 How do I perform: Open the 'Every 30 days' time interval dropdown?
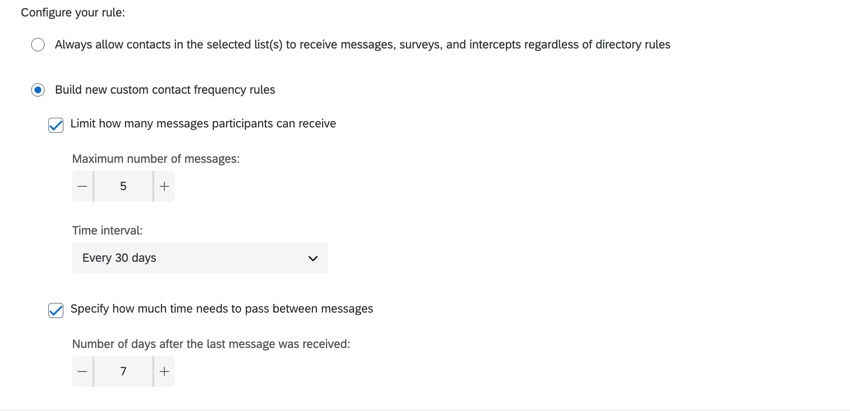199,258
